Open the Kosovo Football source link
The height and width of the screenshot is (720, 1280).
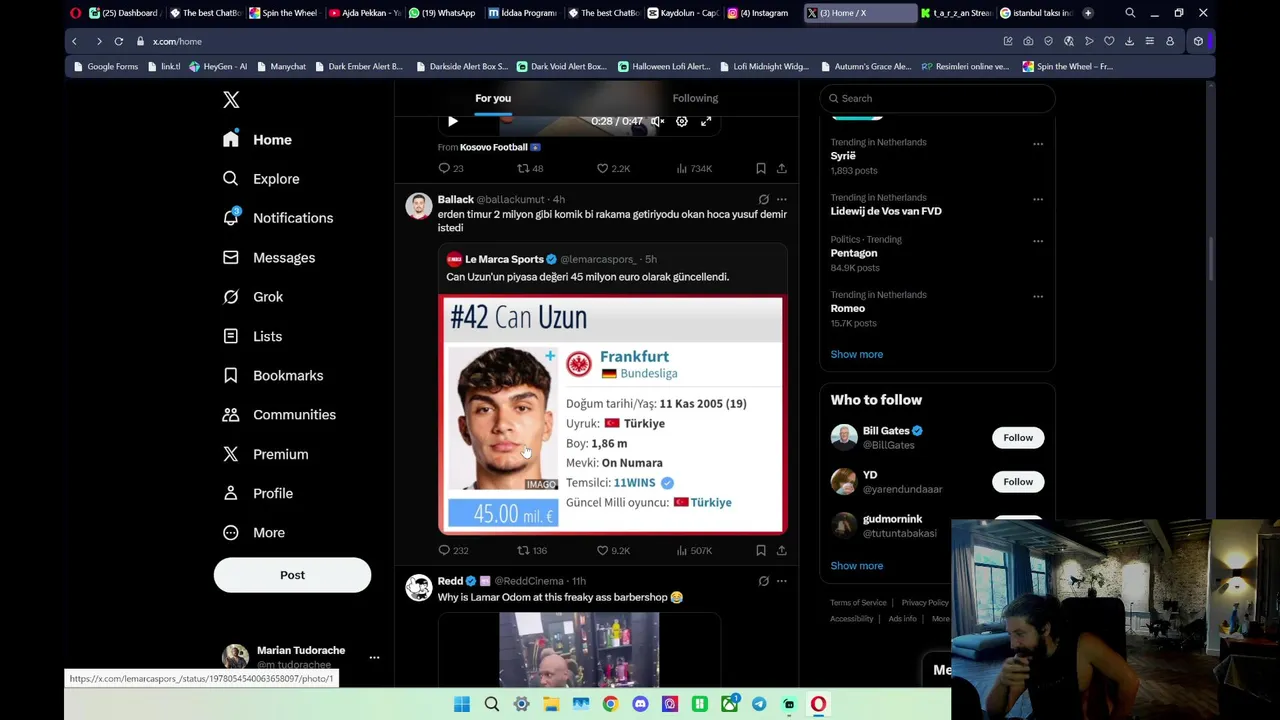pyautogui.click(x=500, y=147)
